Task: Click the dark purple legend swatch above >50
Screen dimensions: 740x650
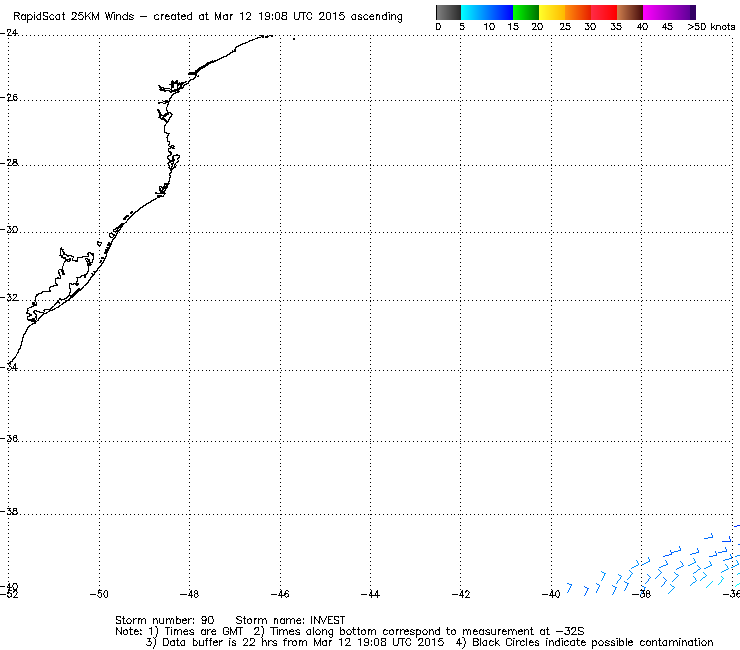Action: (693, 12)
